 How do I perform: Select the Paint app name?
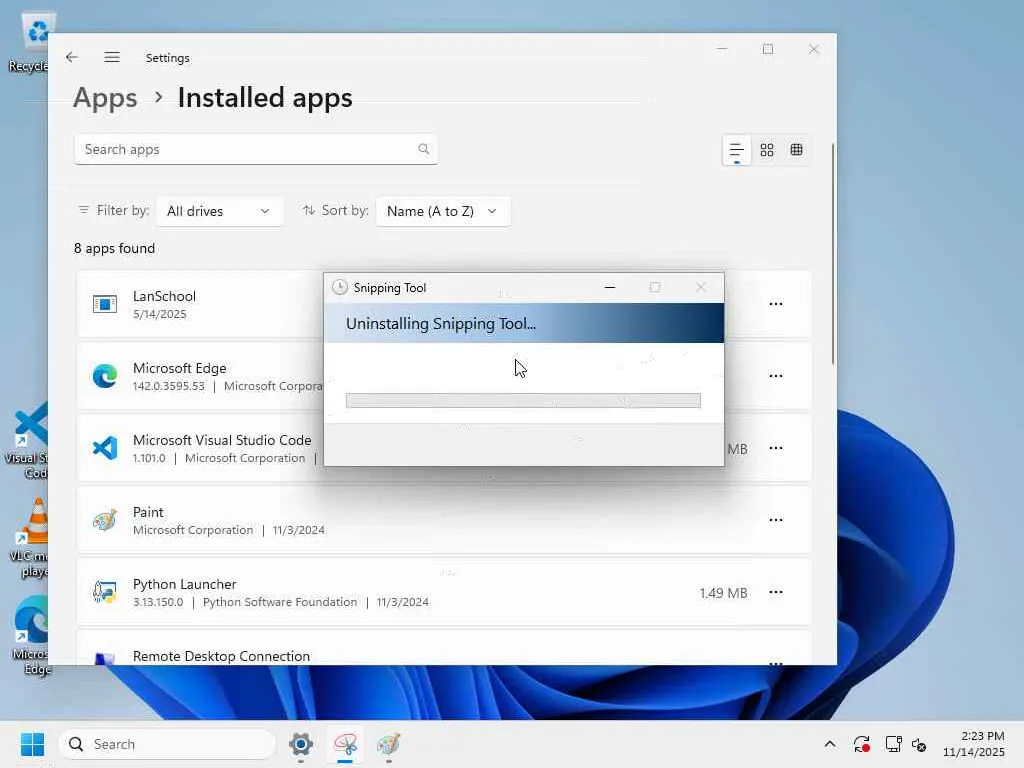coord(148,512)
